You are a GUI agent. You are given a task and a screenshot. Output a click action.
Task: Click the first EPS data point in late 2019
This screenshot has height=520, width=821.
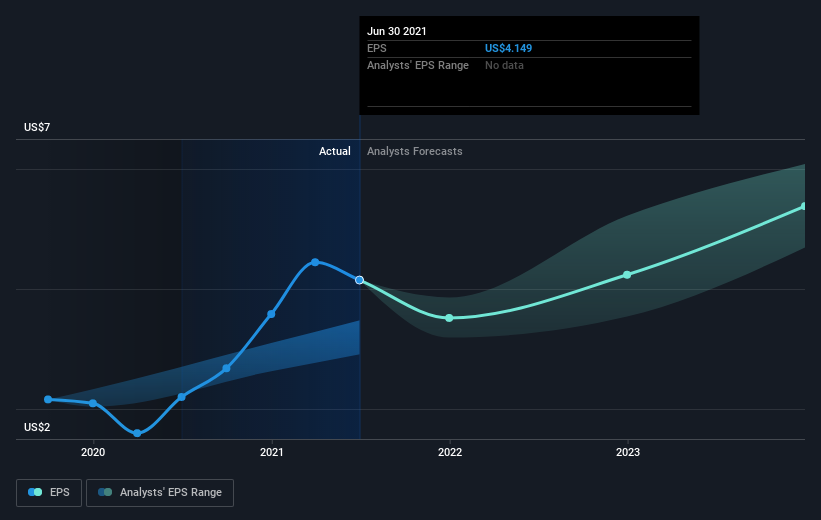pos(48,399)
